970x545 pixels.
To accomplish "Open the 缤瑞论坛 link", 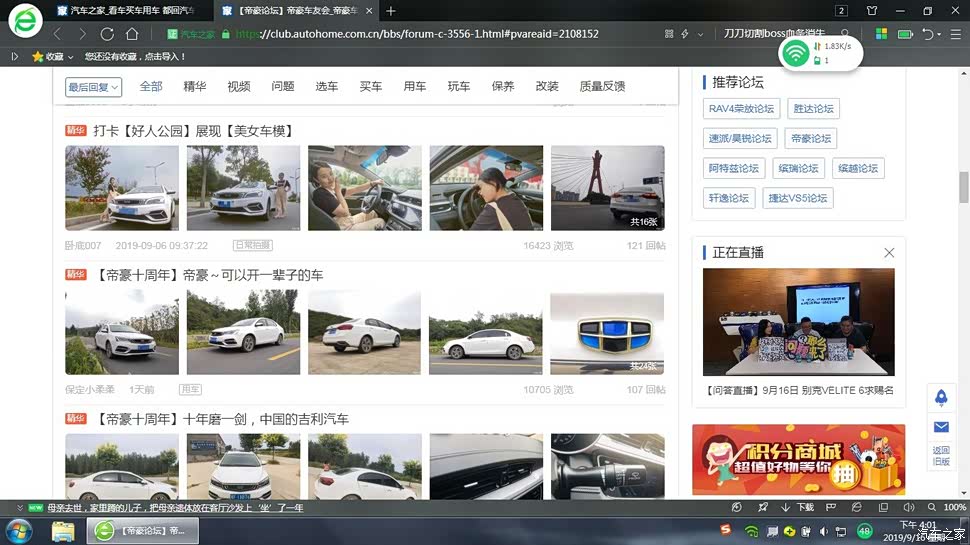I will pos(798,168).
